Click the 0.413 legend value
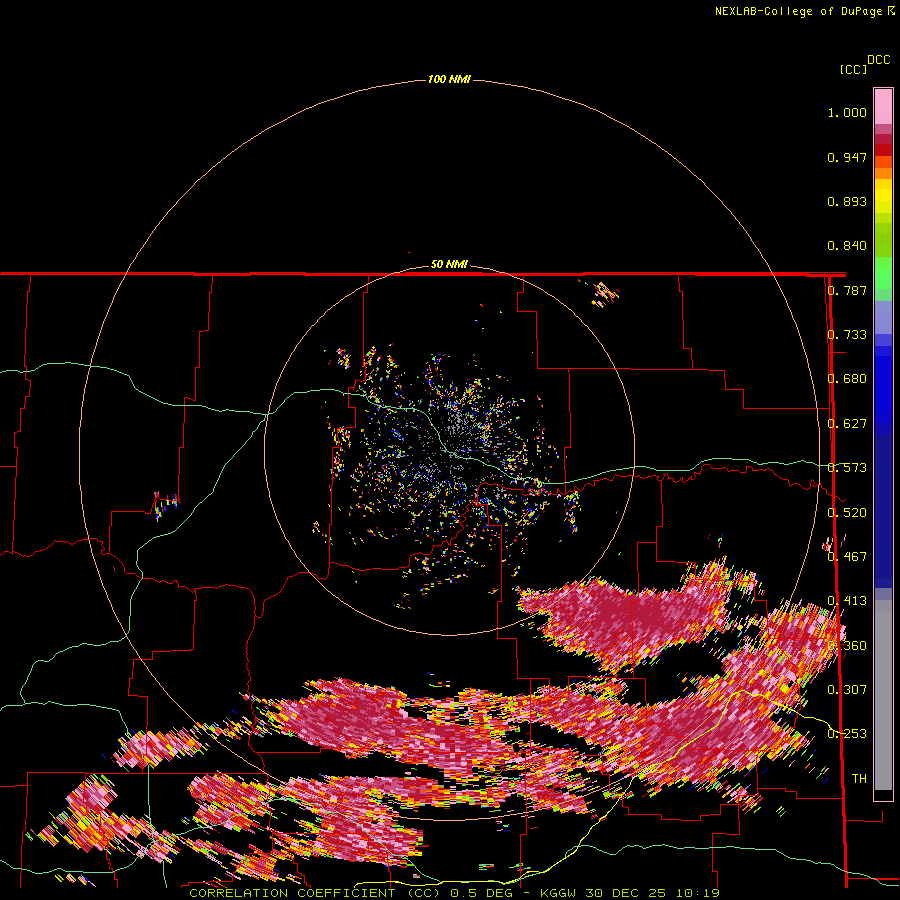 click(847, 601)
